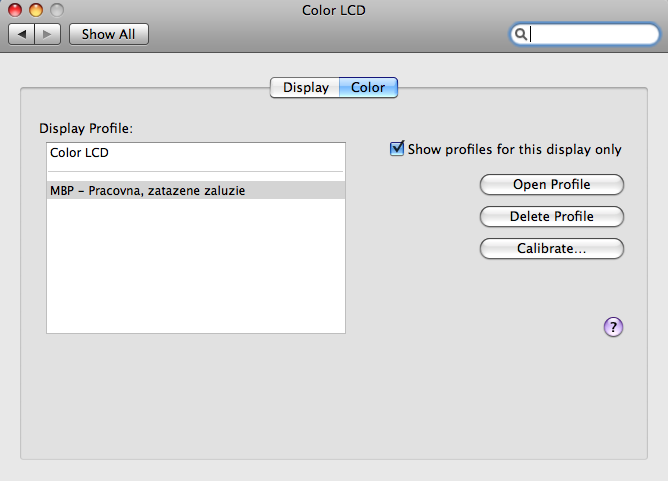This screenshot has width=668, height=481.
Task: Click the Open Profile button
Action: (551, 184)
